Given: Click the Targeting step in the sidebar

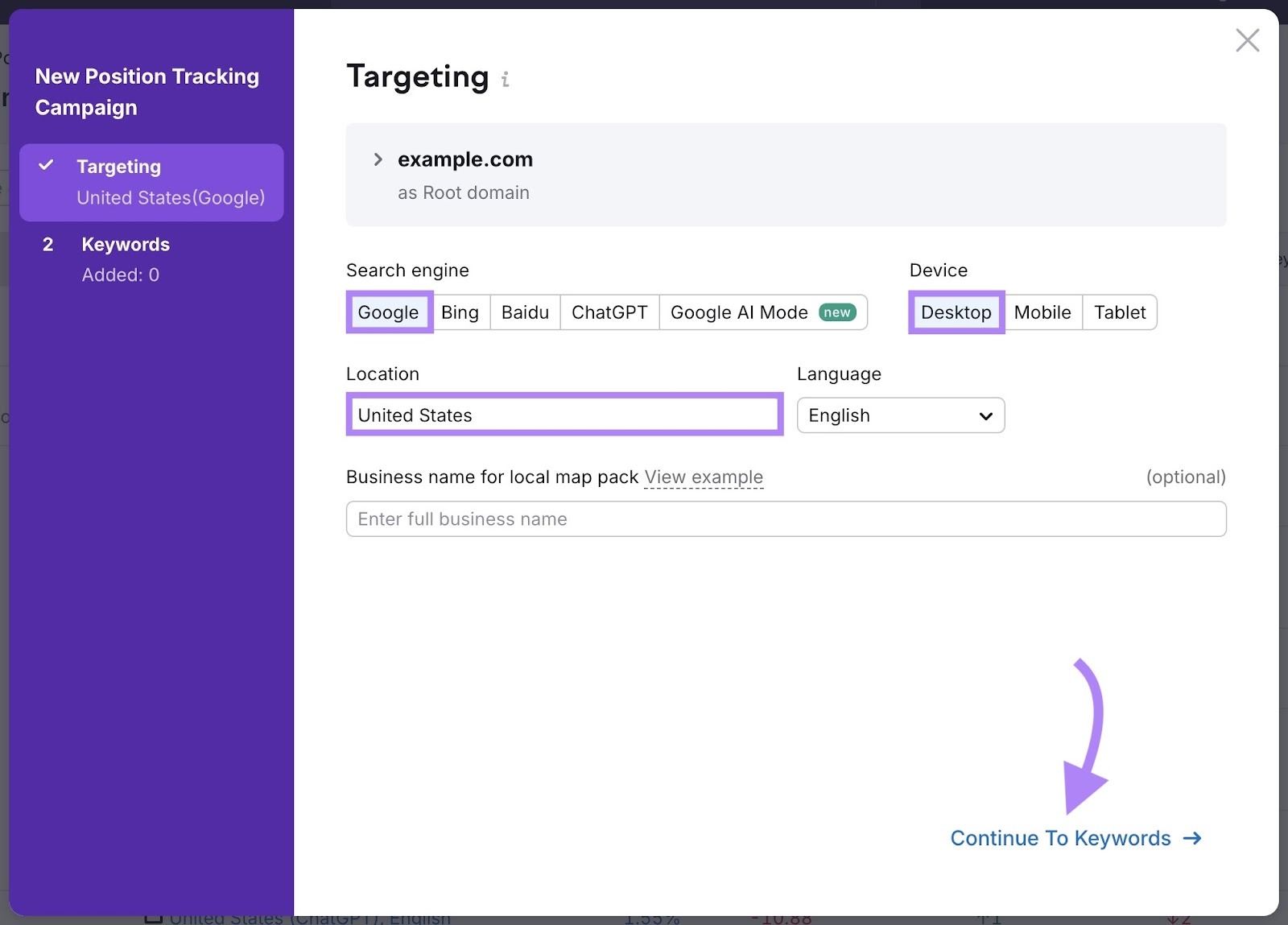Looking at the screenshot, I should (119, 166).
